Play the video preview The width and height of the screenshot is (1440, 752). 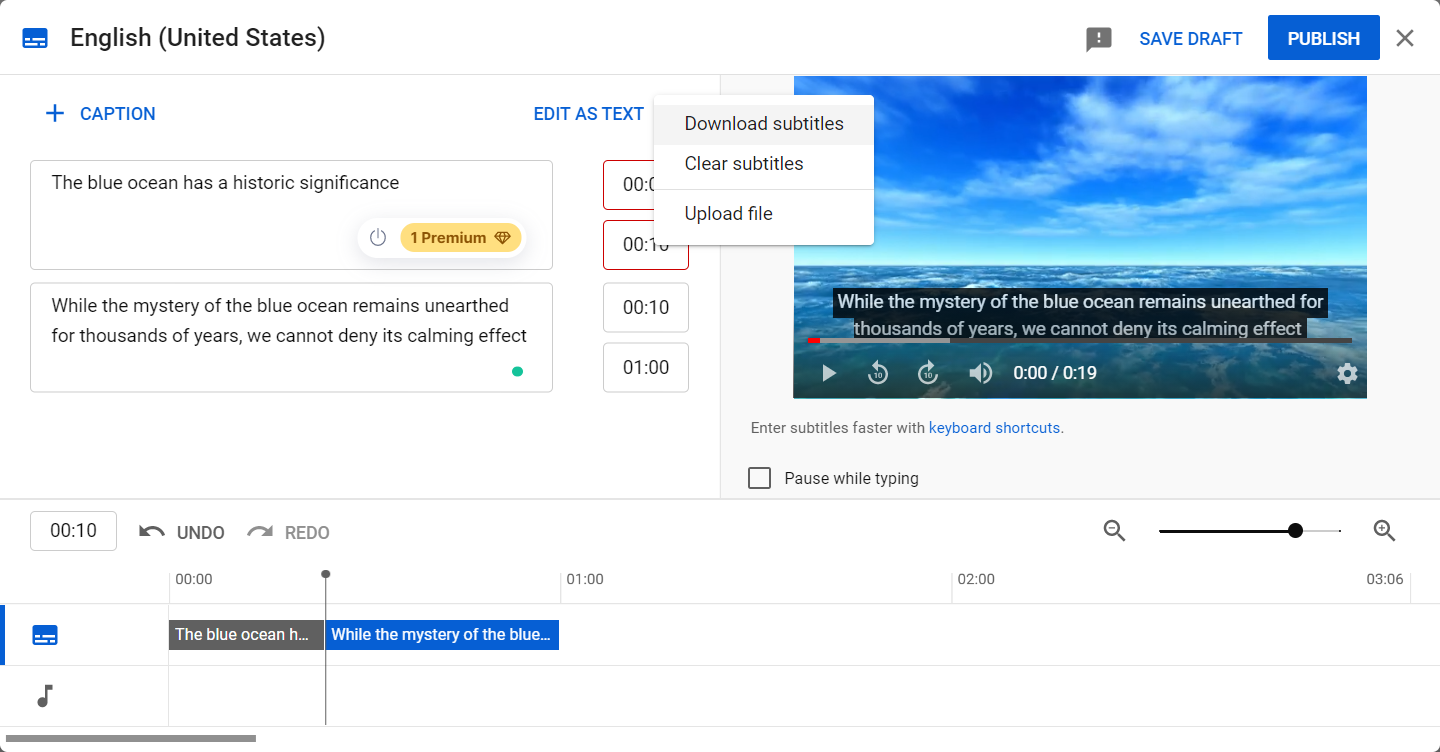click(x=829, y=373)
